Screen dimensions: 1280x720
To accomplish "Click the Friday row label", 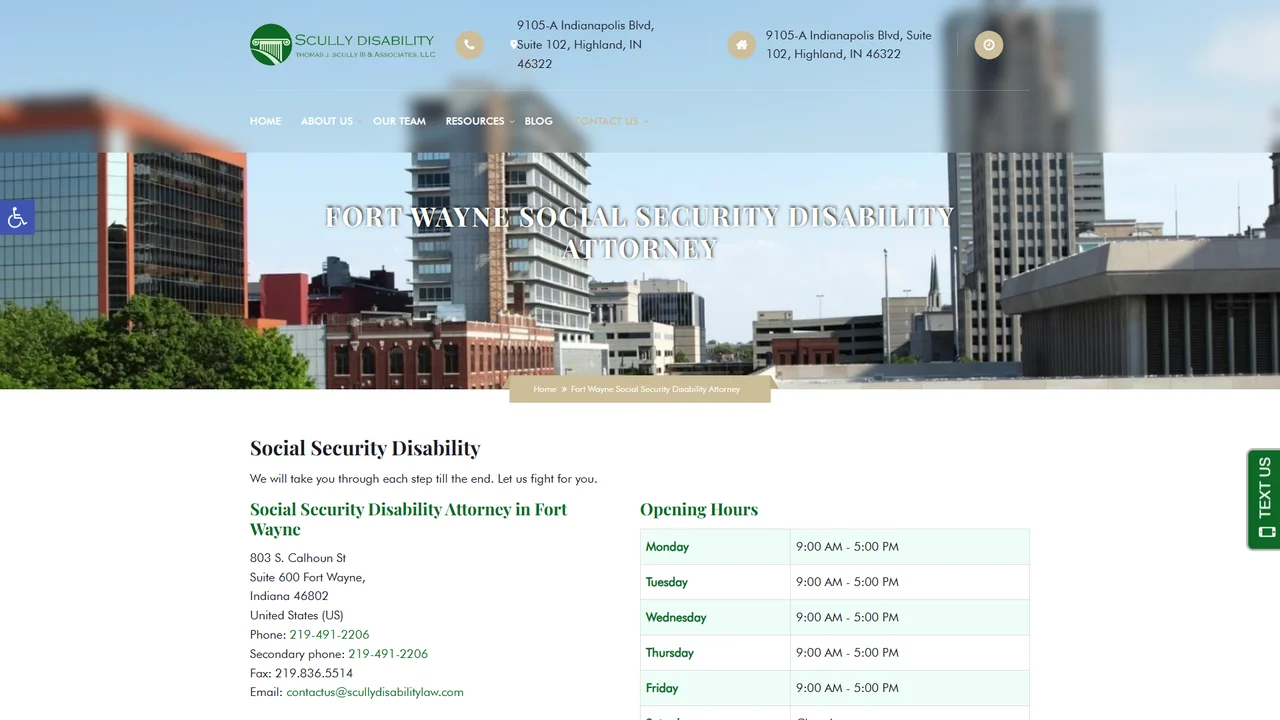I will tap(662, 688).
